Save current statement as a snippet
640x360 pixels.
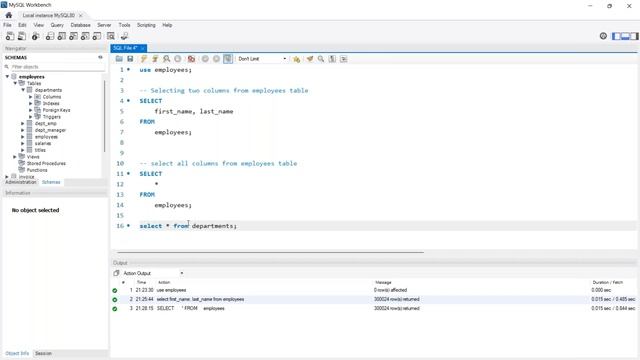296,59
